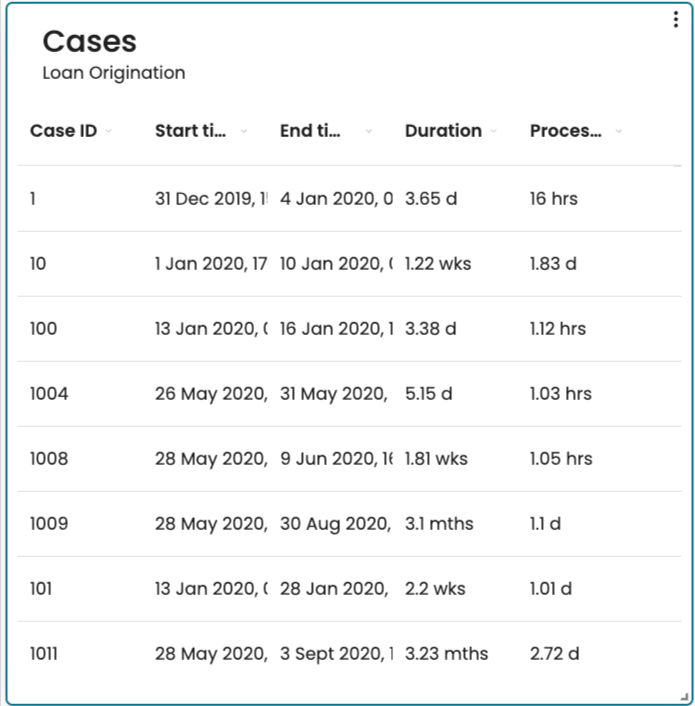Click the Case ID sort chevron
The height and width of the screenshot is (706, 695).
(109, 131)
